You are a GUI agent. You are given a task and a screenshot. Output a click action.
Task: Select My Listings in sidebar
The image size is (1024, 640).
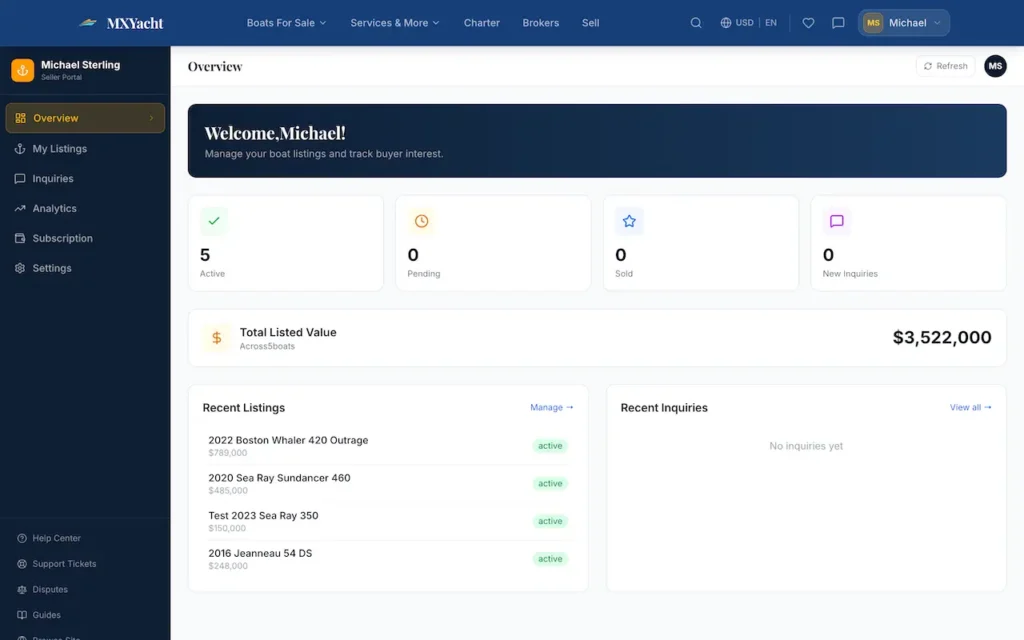click(x=85, y=149)
